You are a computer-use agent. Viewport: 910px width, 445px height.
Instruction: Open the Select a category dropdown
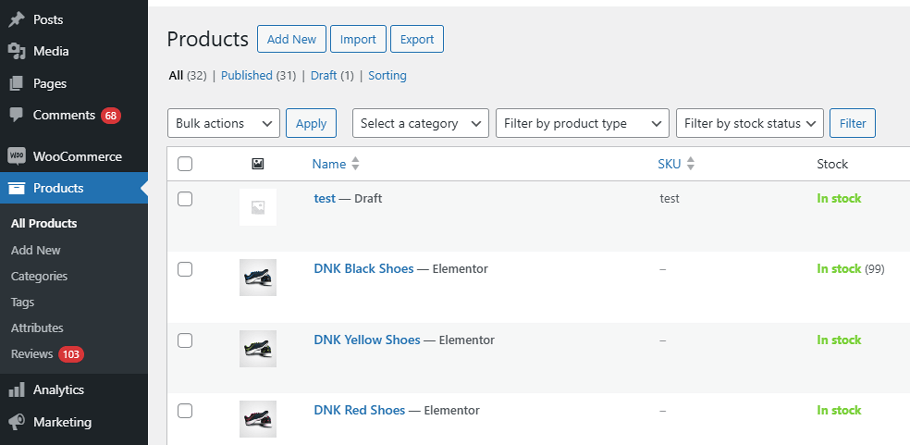[420, 123]
